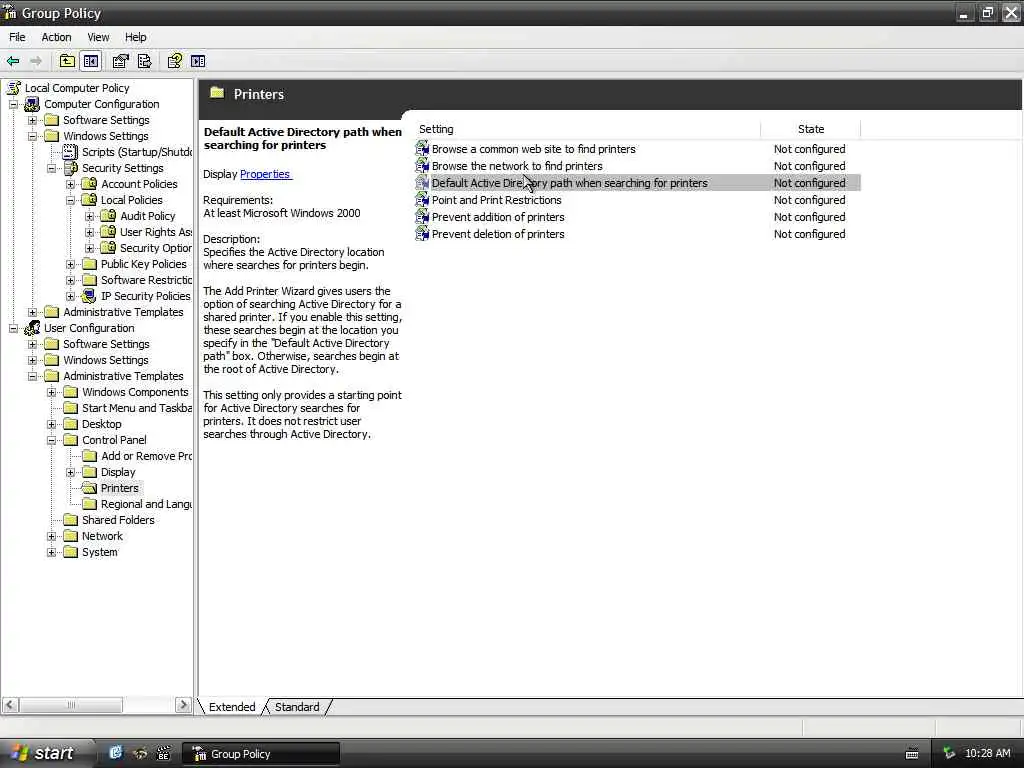This screenshot has width=1024, height=768.
Task: Select Security Options tree item
Action: click(155, 248)
